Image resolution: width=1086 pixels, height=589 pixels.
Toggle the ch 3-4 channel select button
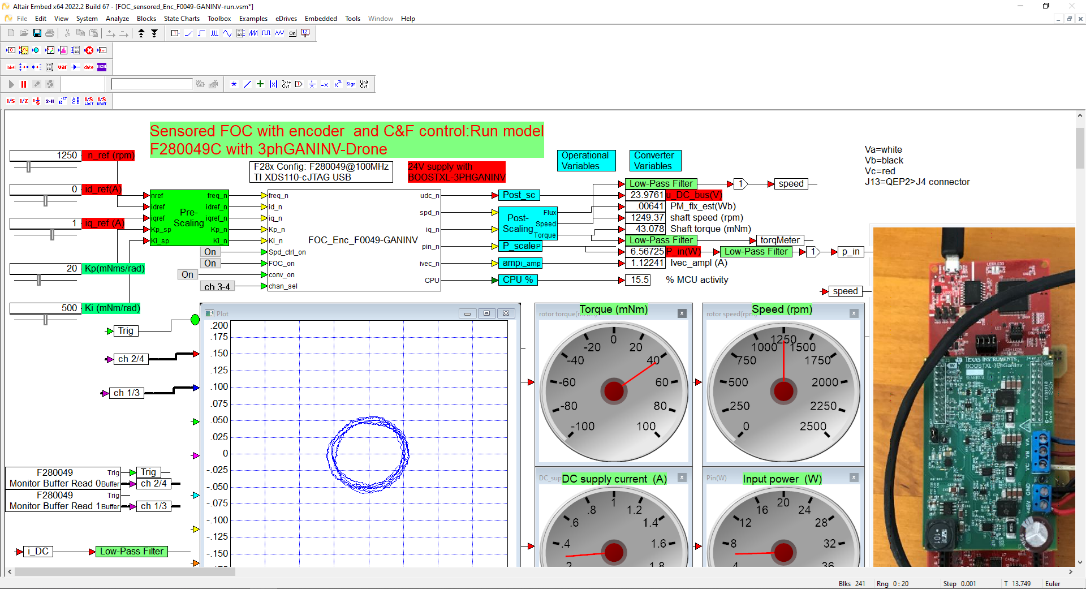[x=217, y=286]
